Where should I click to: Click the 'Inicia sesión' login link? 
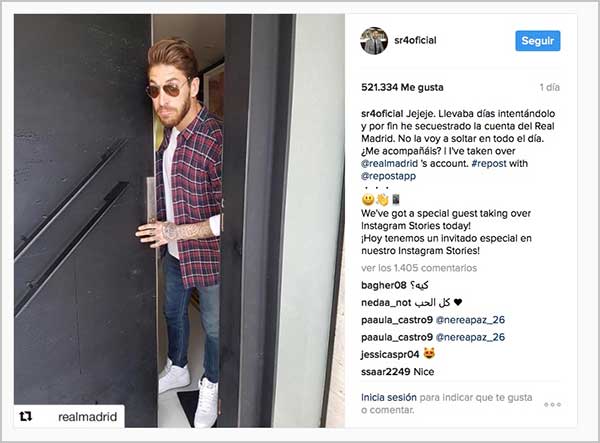tap(388, 397)
